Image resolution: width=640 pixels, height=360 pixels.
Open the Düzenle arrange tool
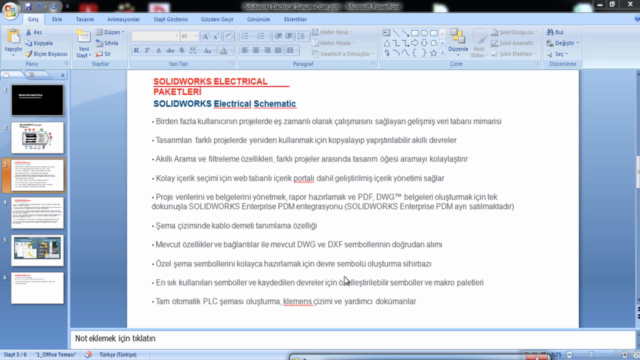click(x=458, y=41)
